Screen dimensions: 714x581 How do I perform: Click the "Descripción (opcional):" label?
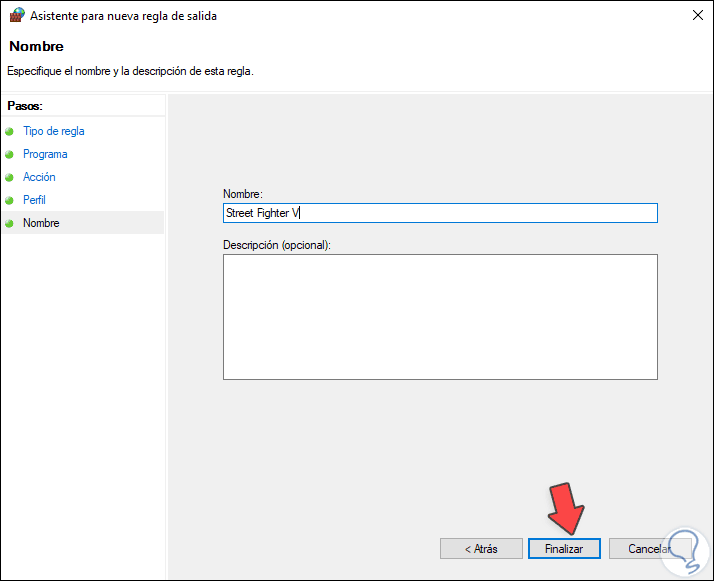(x=277, y=245)
